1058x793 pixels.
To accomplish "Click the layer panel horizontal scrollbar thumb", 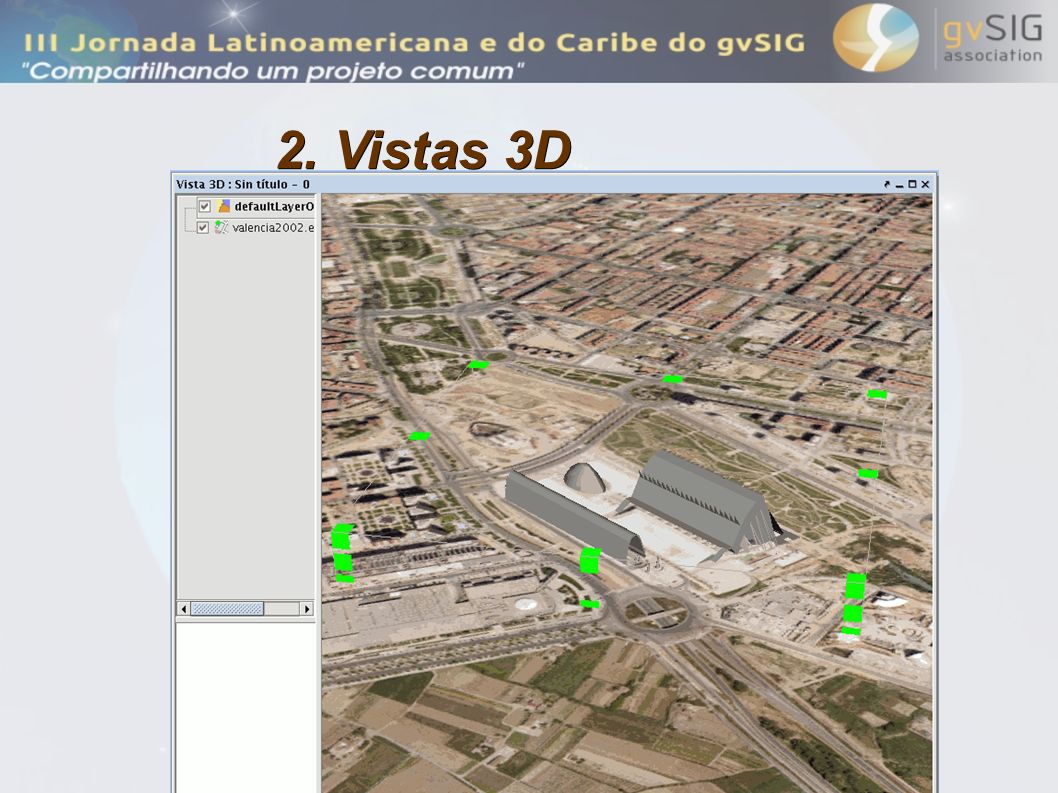I will [x=227, y=609].
